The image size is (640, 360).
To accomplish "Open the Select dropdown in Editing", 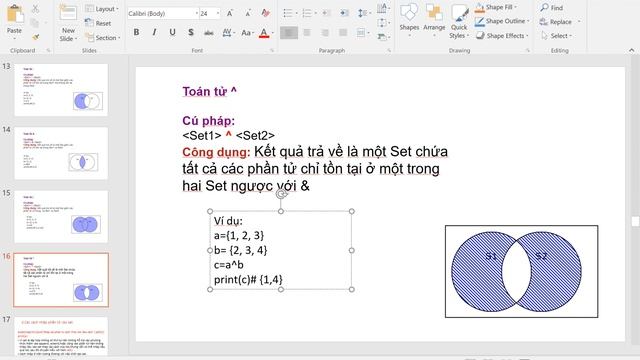I will coord(556,36).
